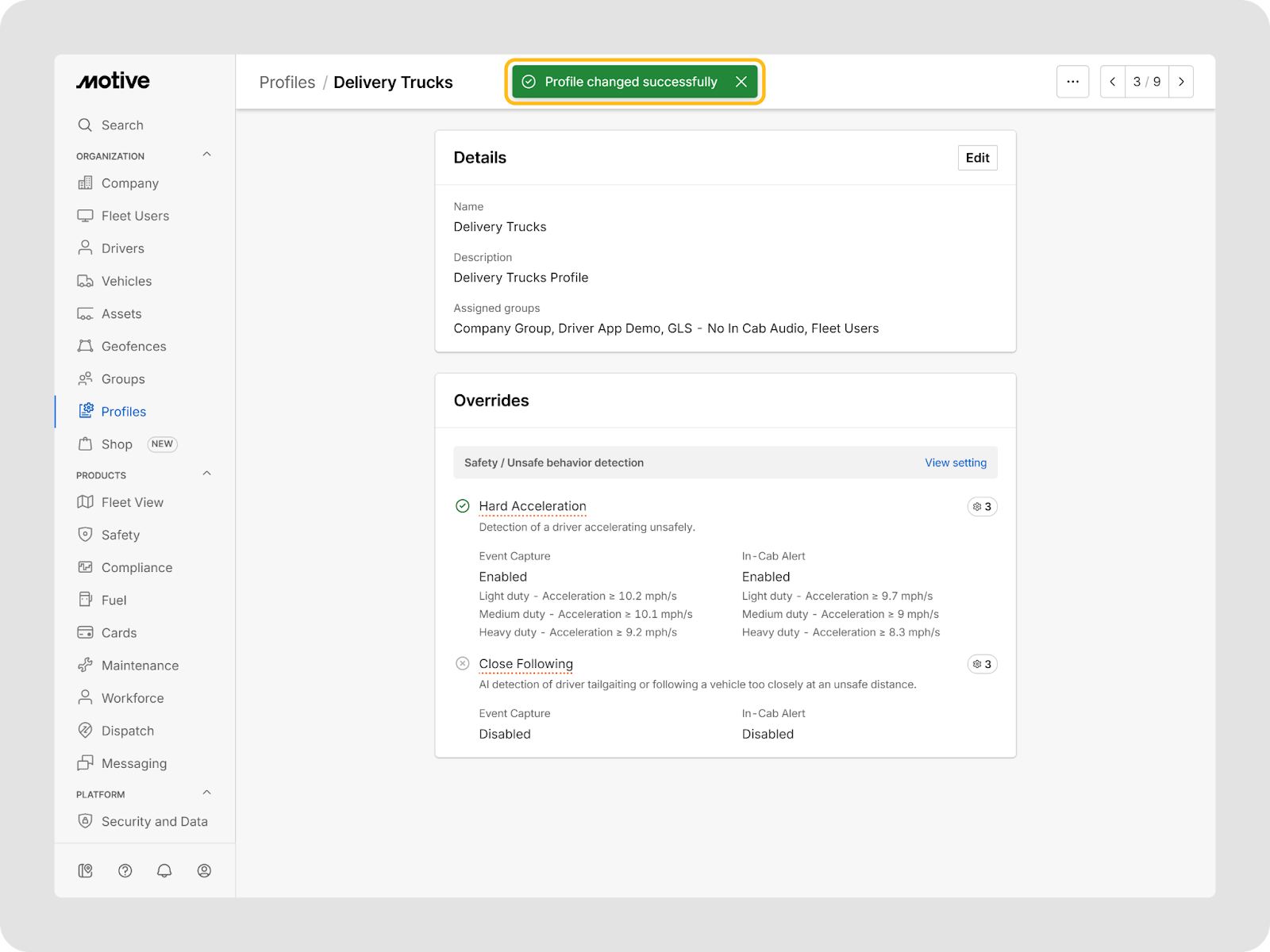Click the Hard Acceleration settings count badge
This screenshot has height=952, width=1270.
(x=982, y=506)
